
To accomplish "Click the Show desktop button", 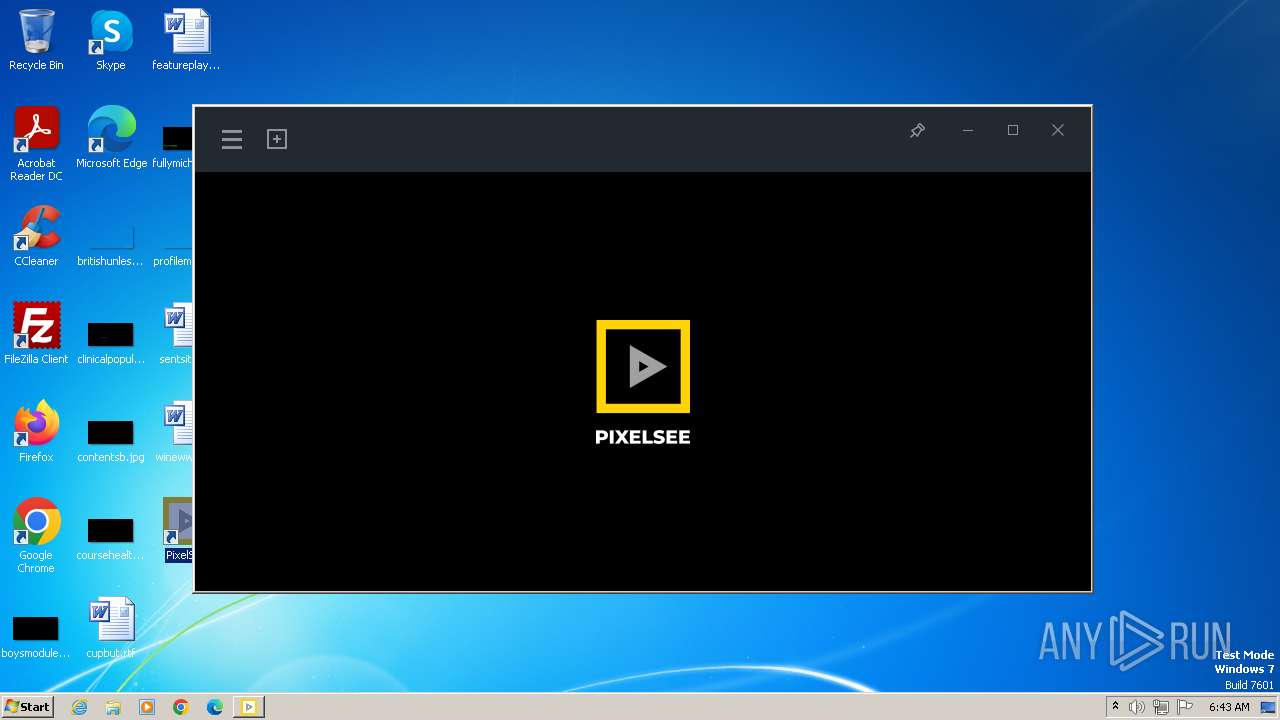I will point(1268,707).
